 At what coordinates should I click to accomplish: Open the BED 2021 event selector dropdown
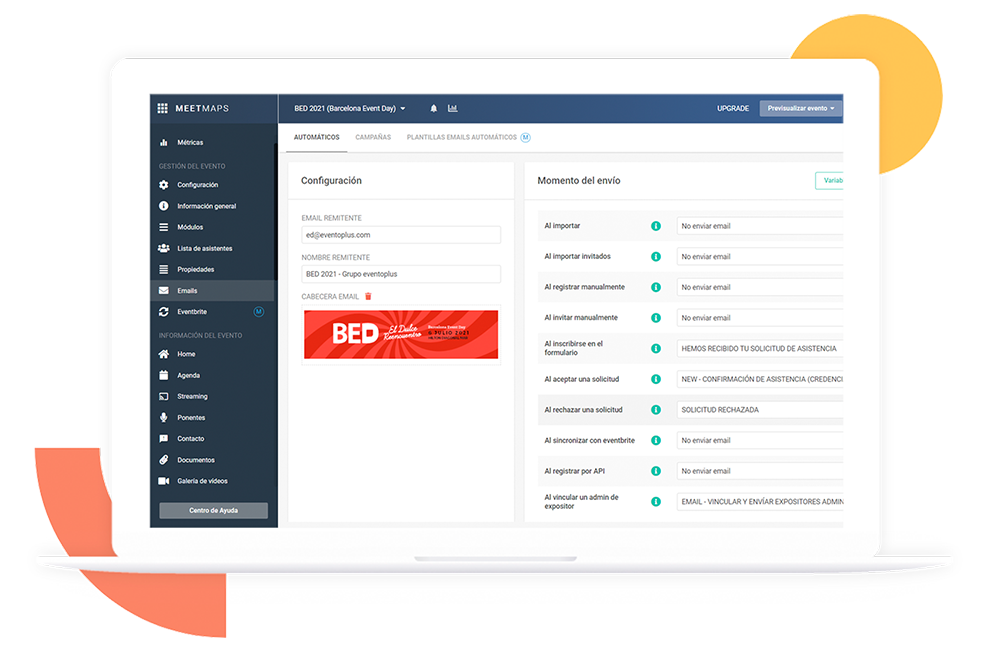point(349,108)
